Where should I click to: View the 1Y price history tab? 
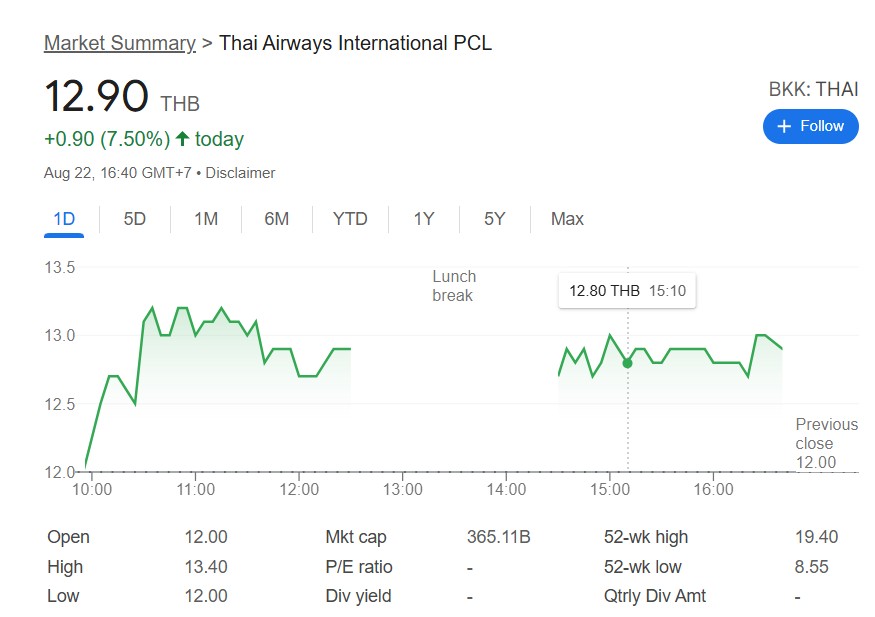click(x=424, y=219)
